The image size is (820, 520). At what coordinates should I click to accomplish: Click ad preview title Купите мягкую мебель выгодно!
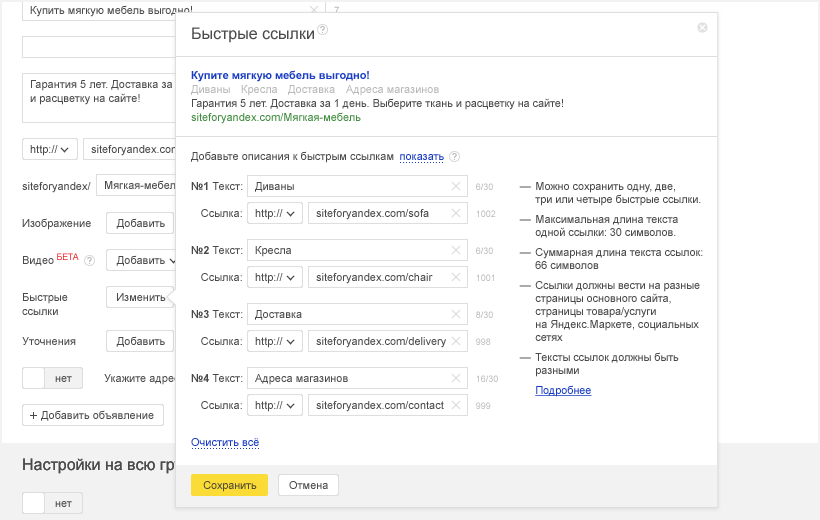(x=280, y=75)
